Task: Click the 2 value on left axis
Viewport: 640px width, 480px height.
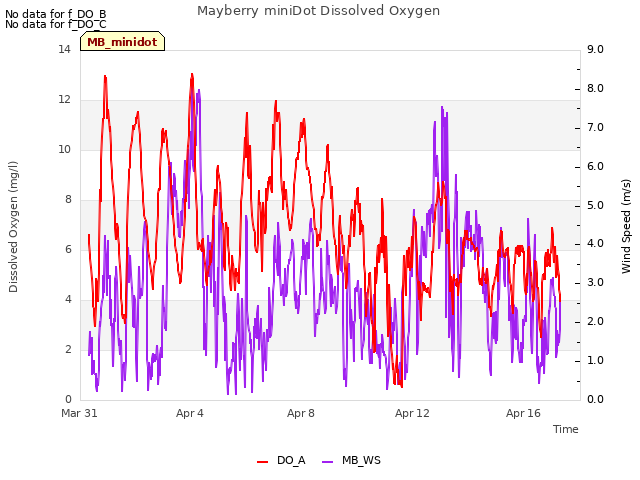Action: [x=68, y=350]
